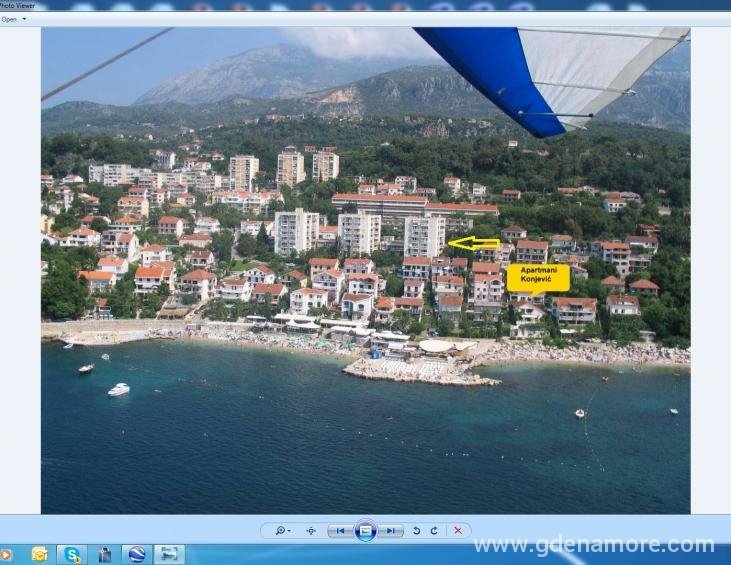Open Skype from the taskbar
The height and width of the screenshot is (565, 731).
(x=72, y=555)
